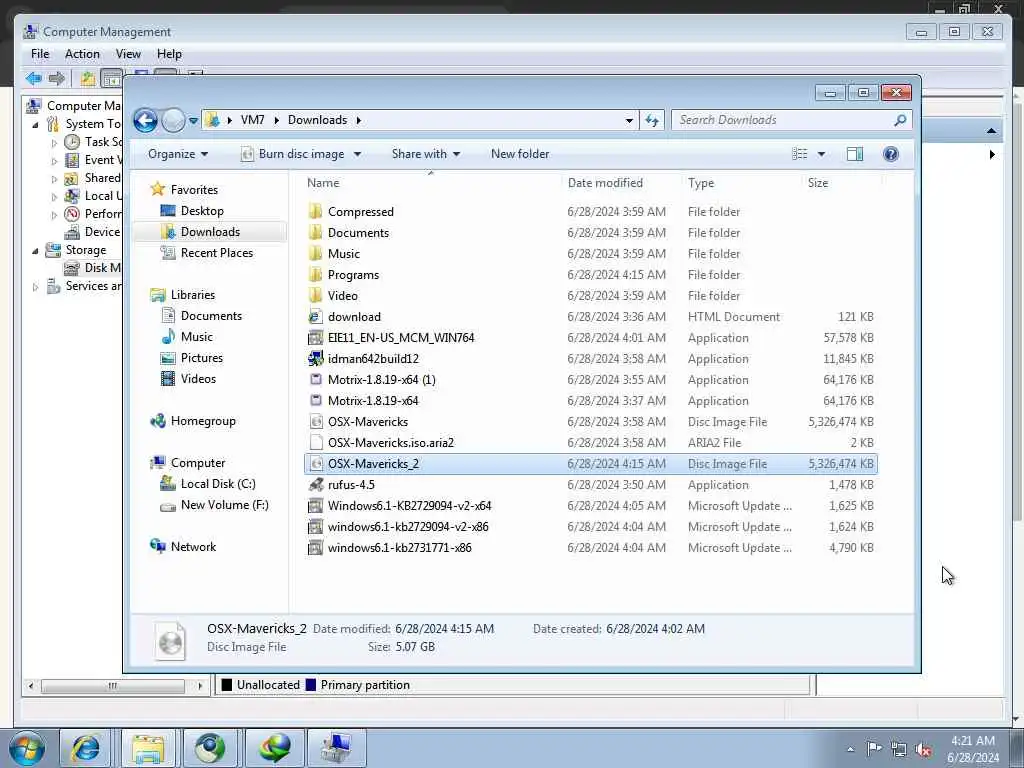Click the search magnifier icon
The height and width of the screenshot is (768, 1024).
click(x=900, y=120)
